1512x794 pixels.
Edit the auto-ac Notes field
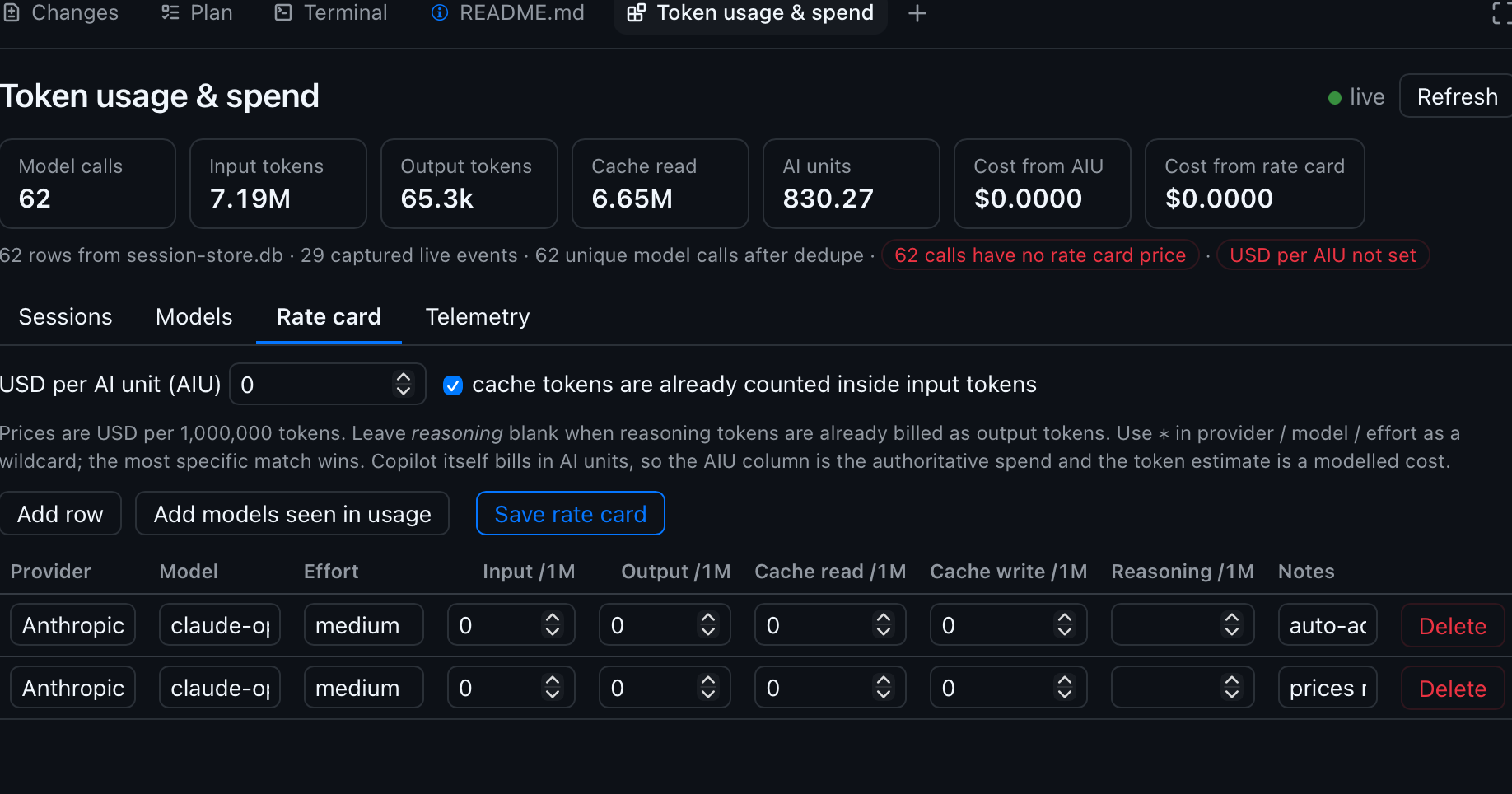(x=1328, y=625)
